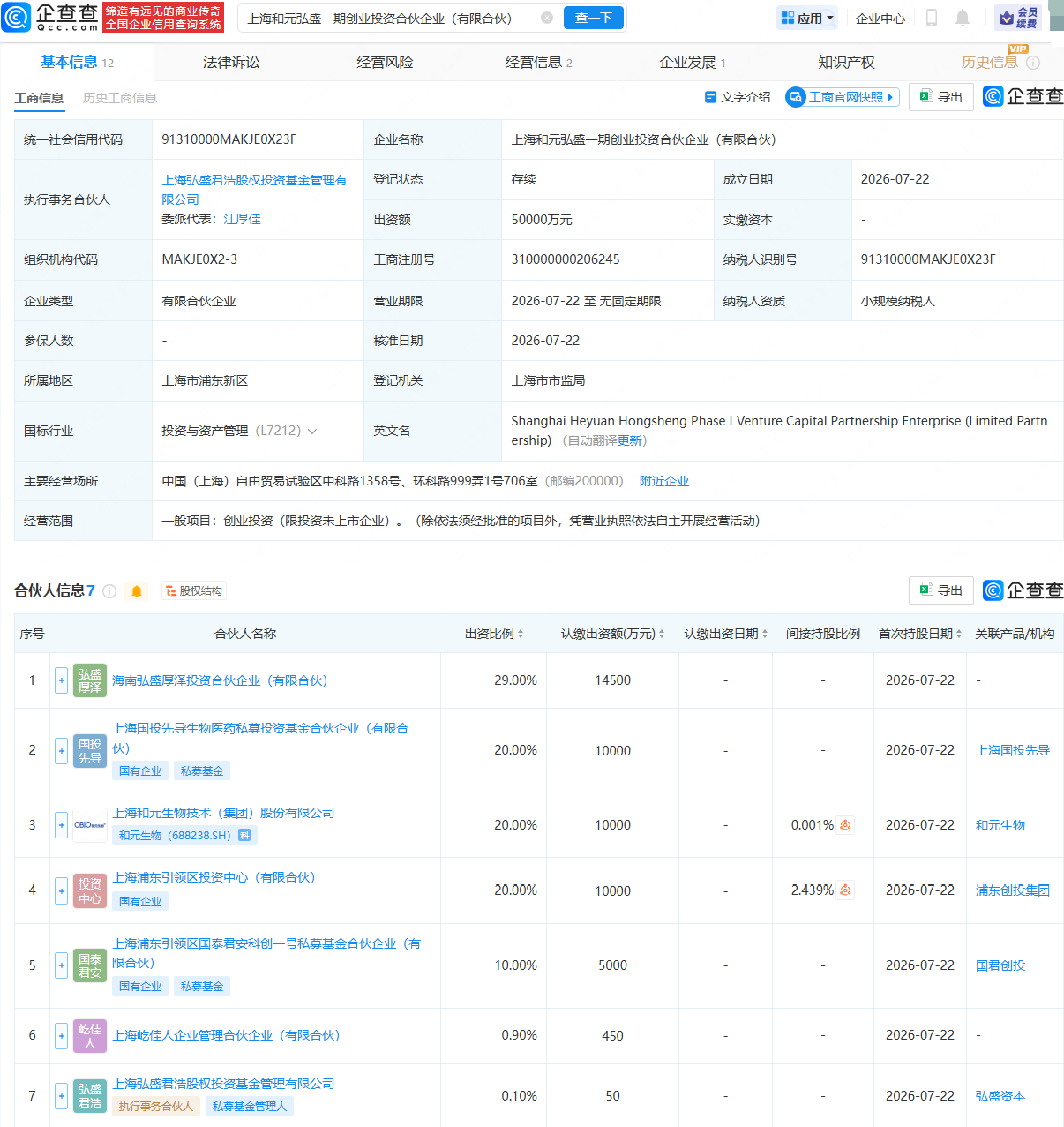Click 文字介绍 button
The width and height of the screenshot is (1064, 1127).
[x=738, y=97]
